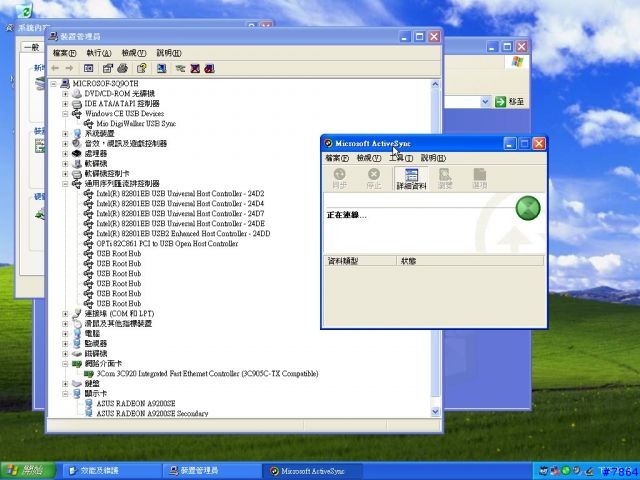Click the 資料類型 column header in ActiveSync
Screen dimensions: 640x480
[360, 261]
